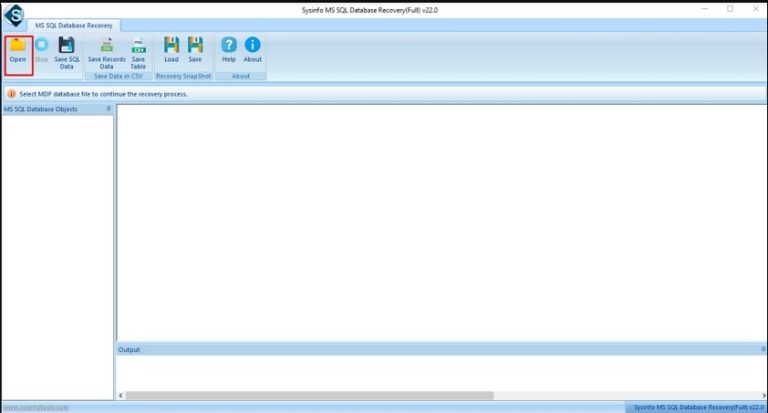Image resolution: width=768 pixels, height=413 pixels.
Task: Click MS SQL Database Objects panel title
Action: 41,109
